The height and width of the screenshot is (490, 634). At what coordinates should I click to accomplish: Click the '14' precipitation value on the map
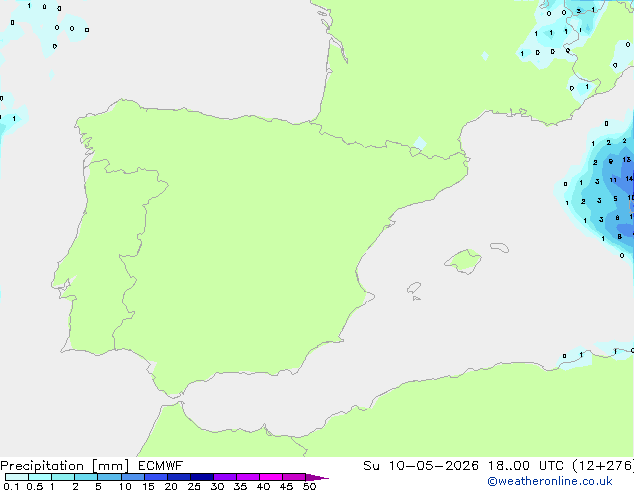[x=630, y=178]
